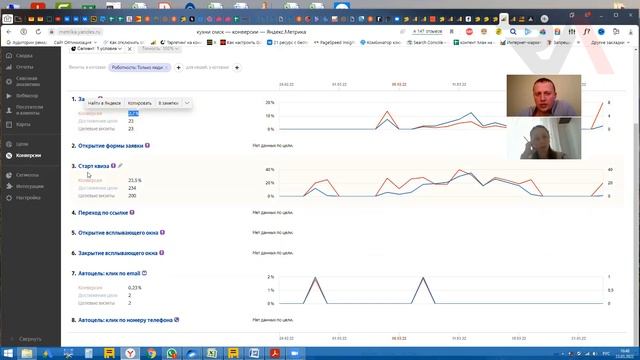640x360 pixels.
Task: Open the Точность 100% dropdown
Action: [x=160, y=49]
